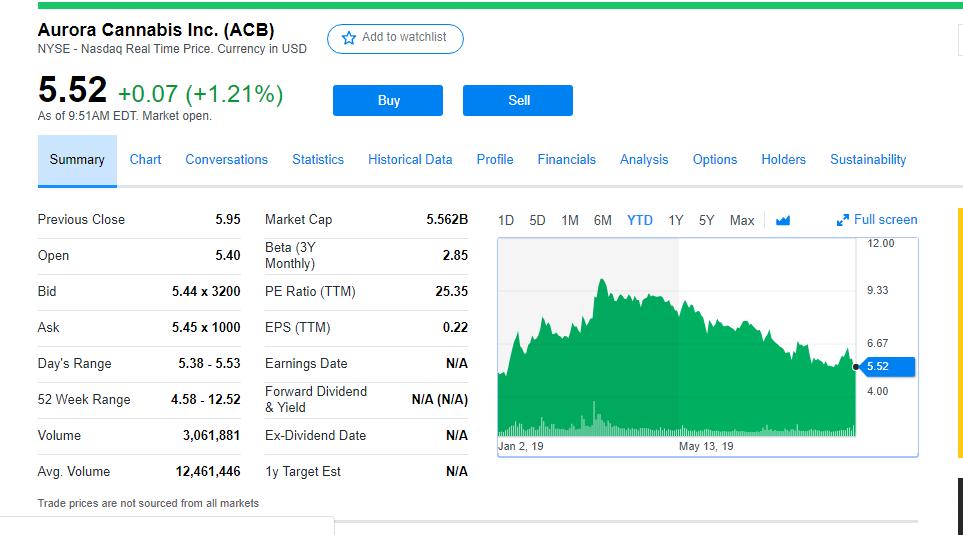Select the 1M chart range

(570, 221)
